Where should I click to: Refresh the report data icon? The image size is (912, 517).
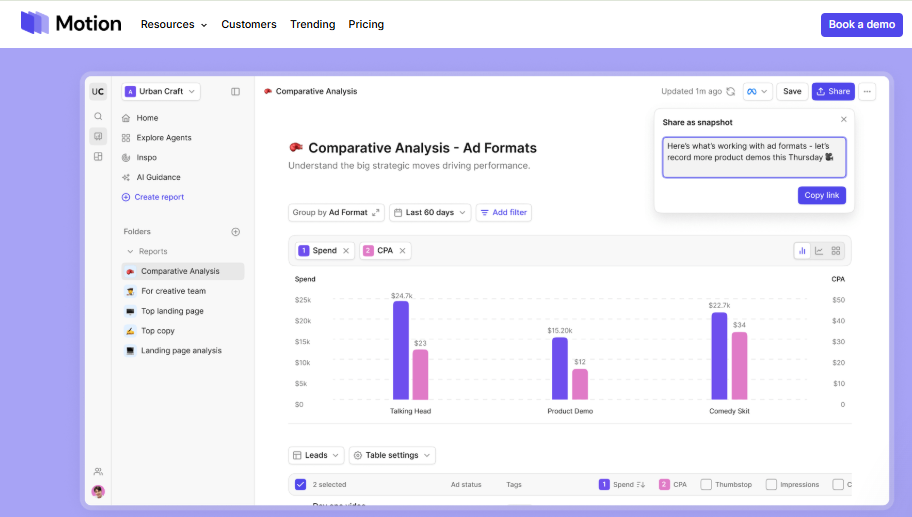click(731, 91)
